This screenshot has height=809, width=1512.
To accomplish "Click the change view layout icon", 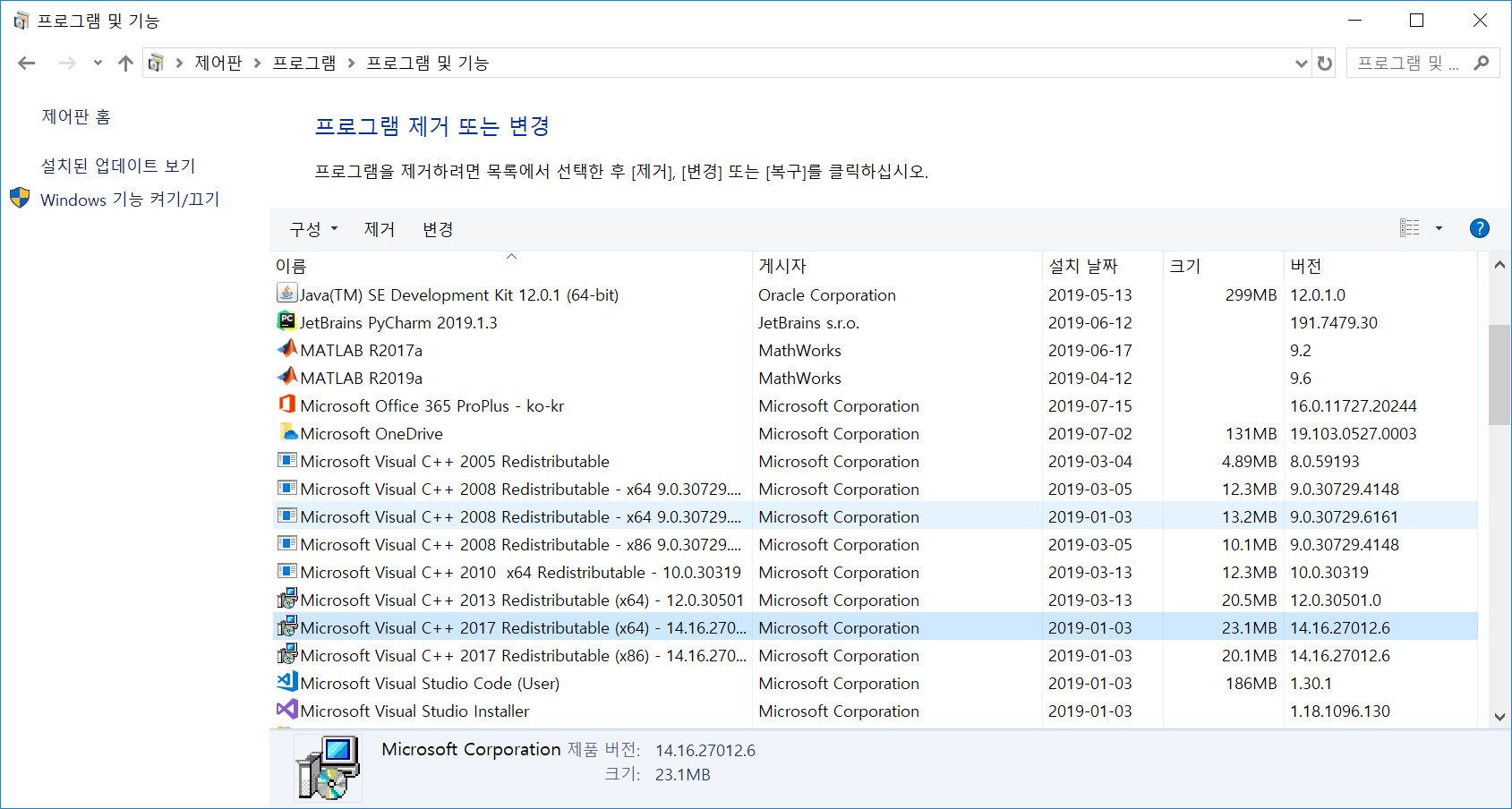I will click(1410, 228).
